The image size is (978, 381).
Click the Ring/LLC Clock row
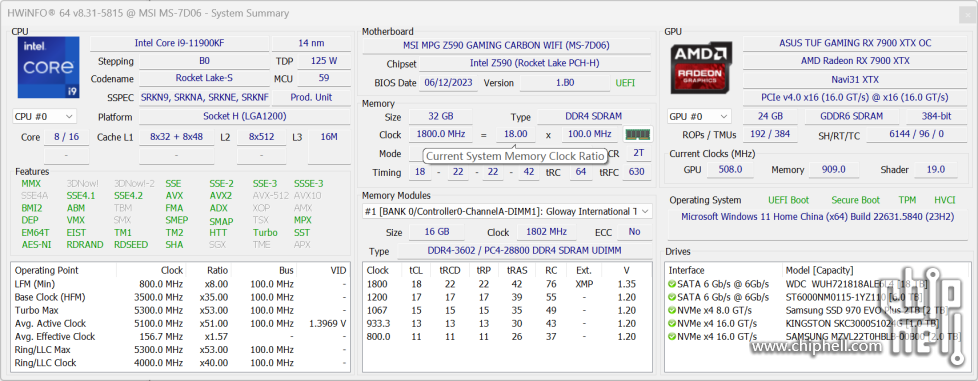[x=180, y=363]
